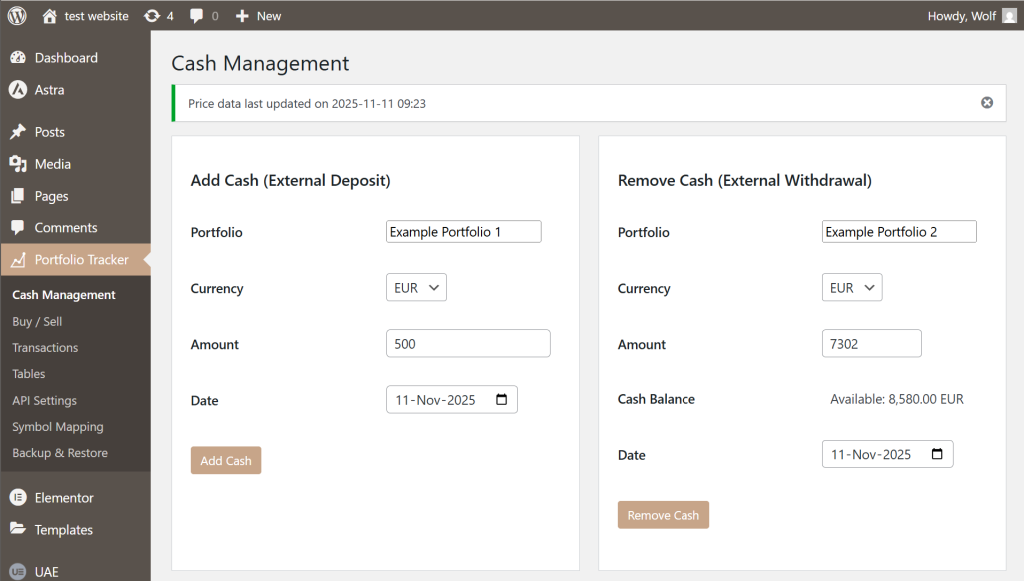Click the Example Portfolio 2 field
This screenshot has height=581, width=1024.
(899, 232)
